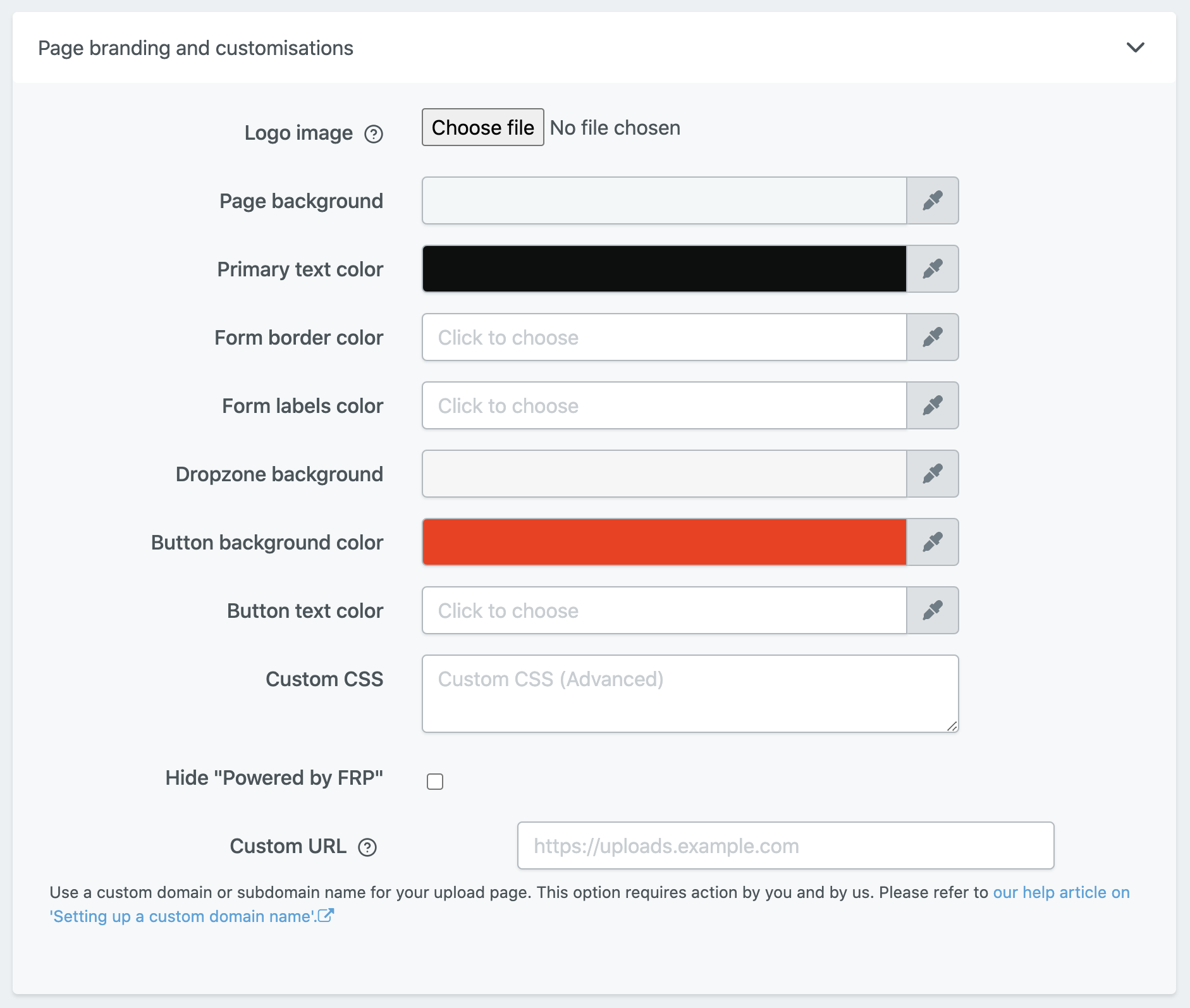Click the Custom URL input field
Viewport: 1190px width, 1008px height.
(x=785, y=845)
